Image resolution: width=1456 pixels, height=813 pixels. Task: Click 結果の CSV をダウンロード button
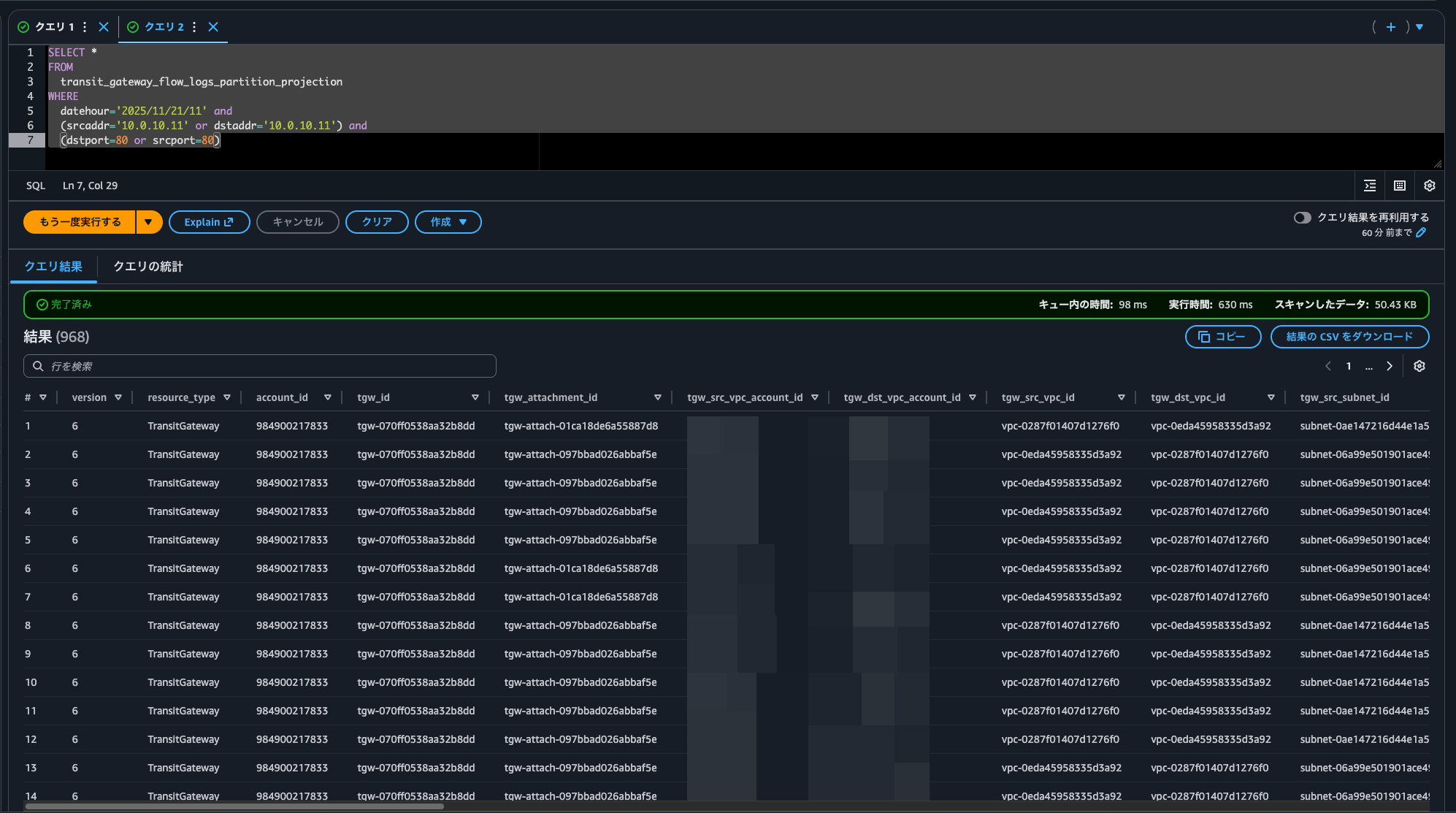1349,337
